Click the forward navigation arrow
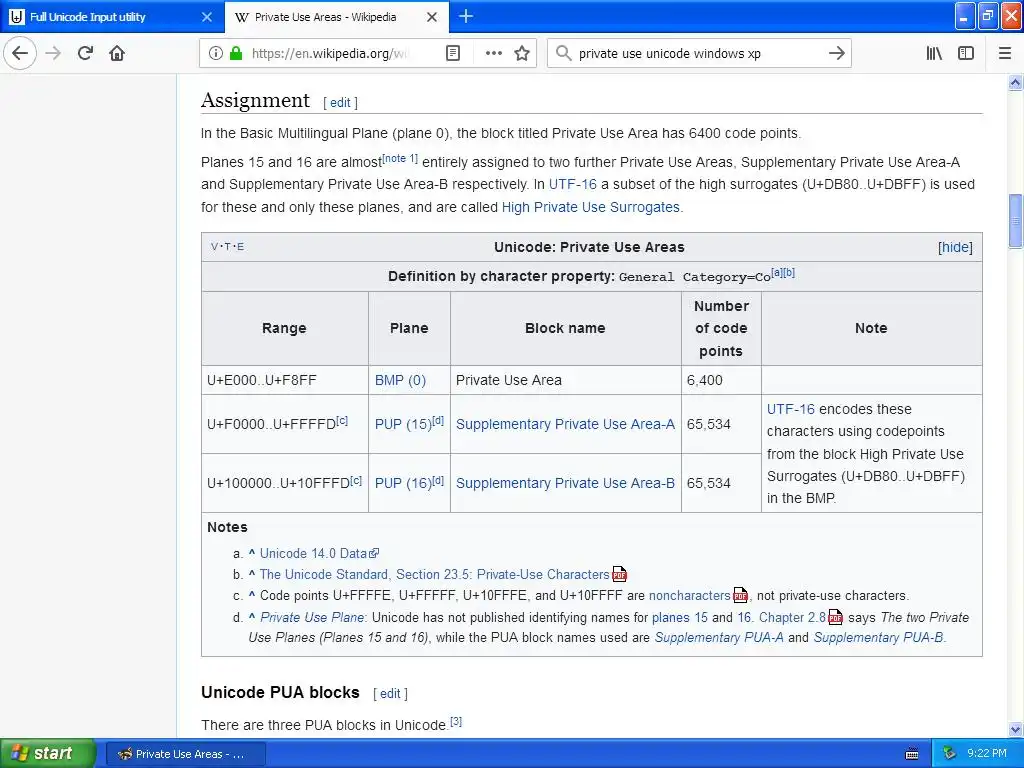1024x768 pixels. (54, 54)
